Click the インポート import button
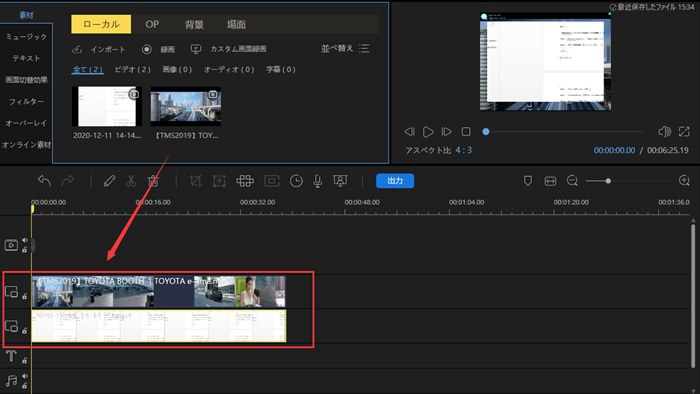This screenshot has width=700, height=394. coord(99,49)
